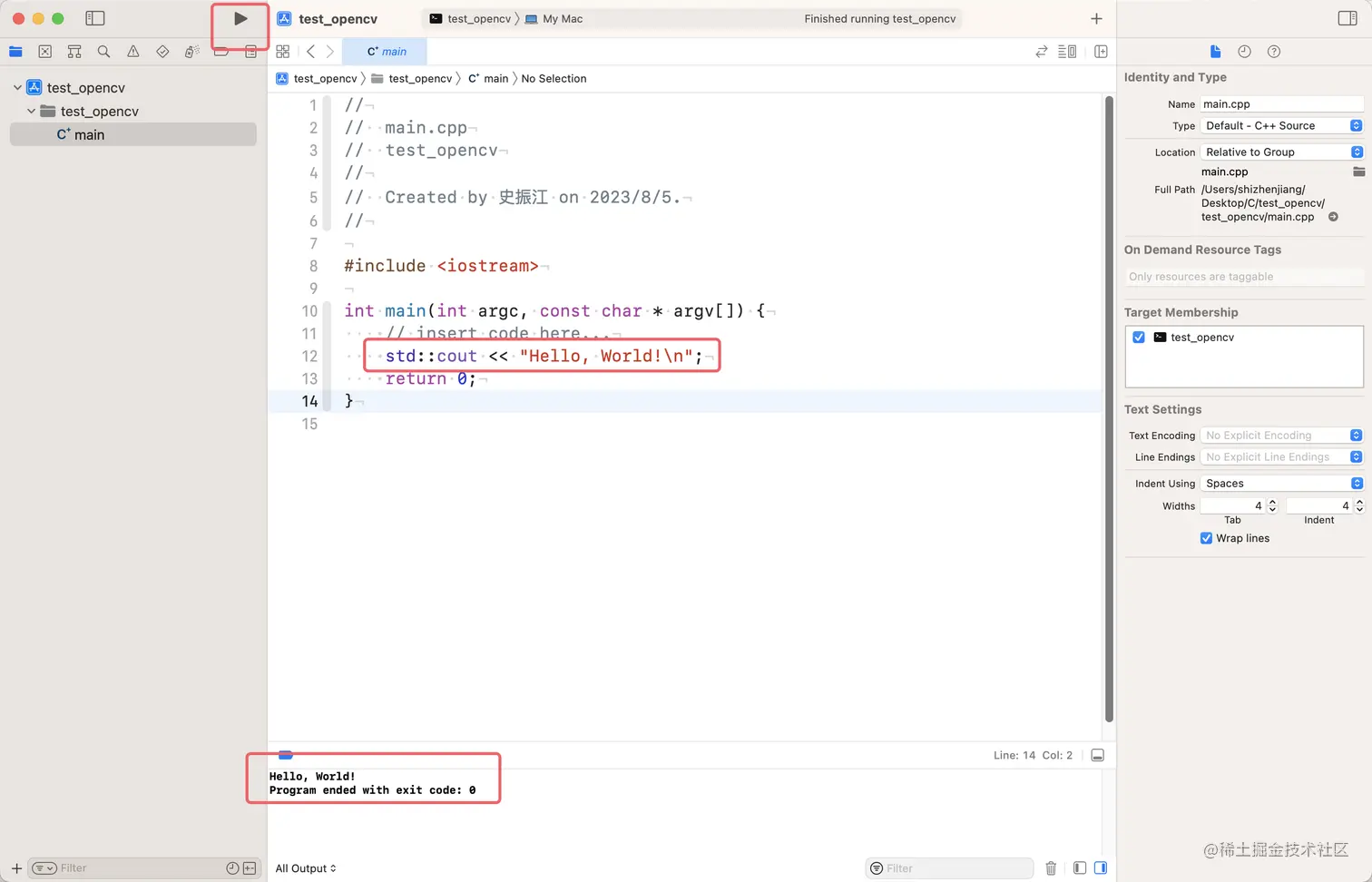
Task: Open the console filter scope icon
Action: click(x=877, y=868)
